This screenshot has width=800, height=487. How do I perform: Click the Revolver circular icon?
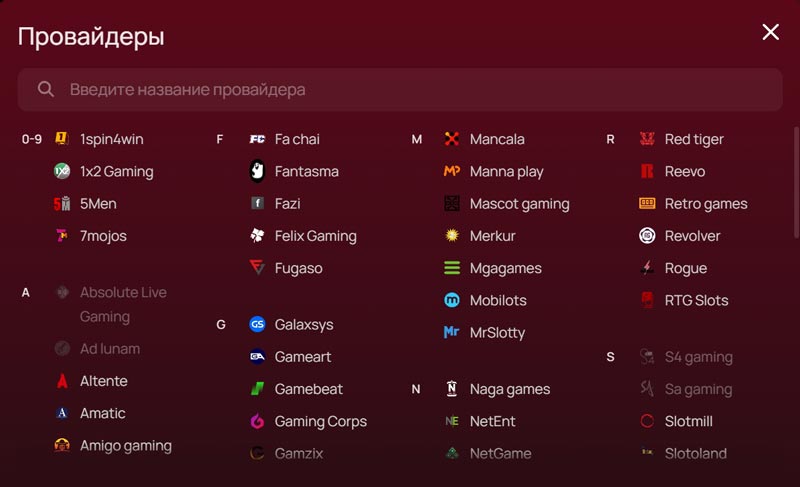pos(647,236)
